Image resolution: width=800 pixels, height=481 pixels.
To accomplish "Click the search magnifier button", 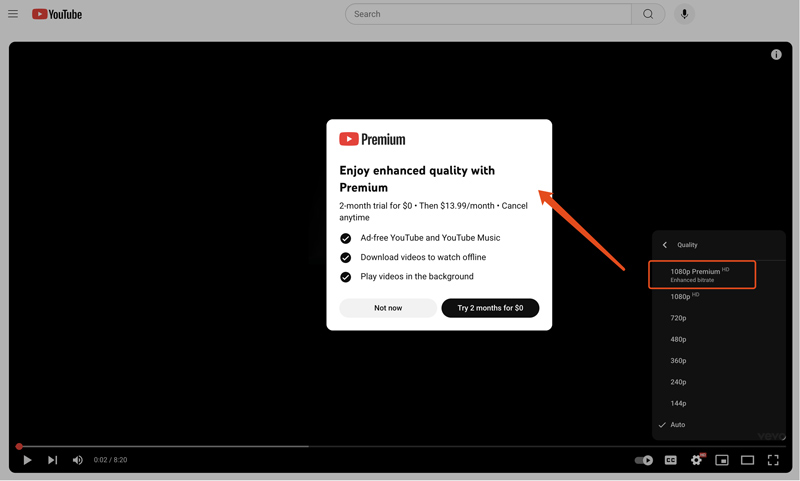I will 648,14.
